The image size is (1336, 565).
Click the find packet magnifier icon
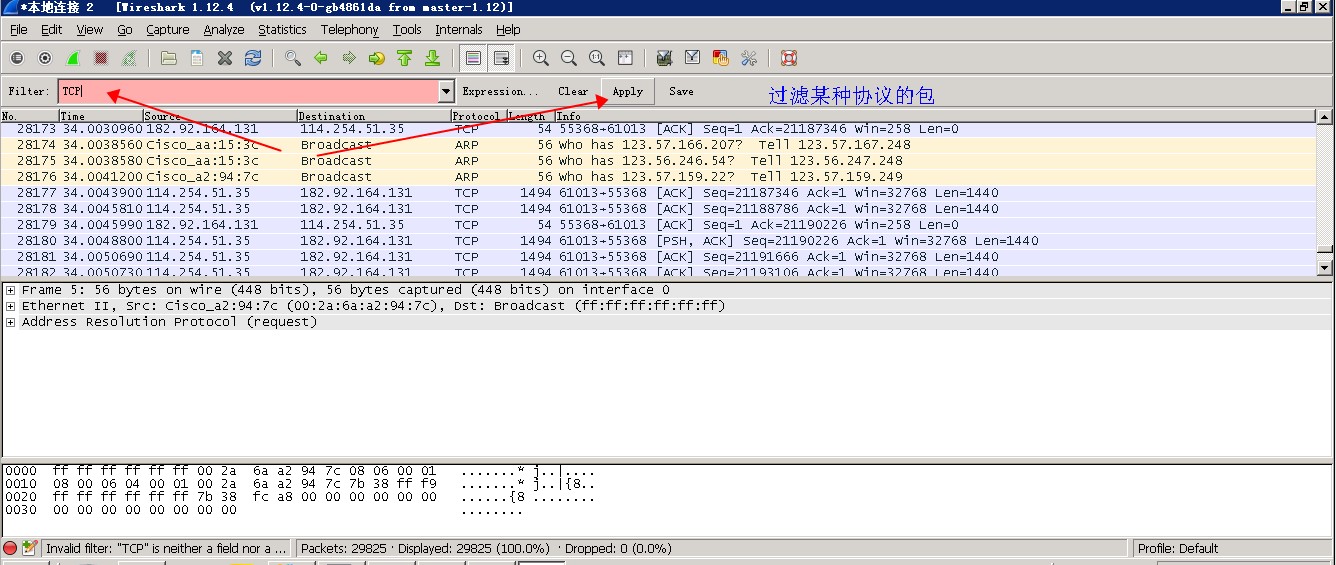[x=293, y=58]
